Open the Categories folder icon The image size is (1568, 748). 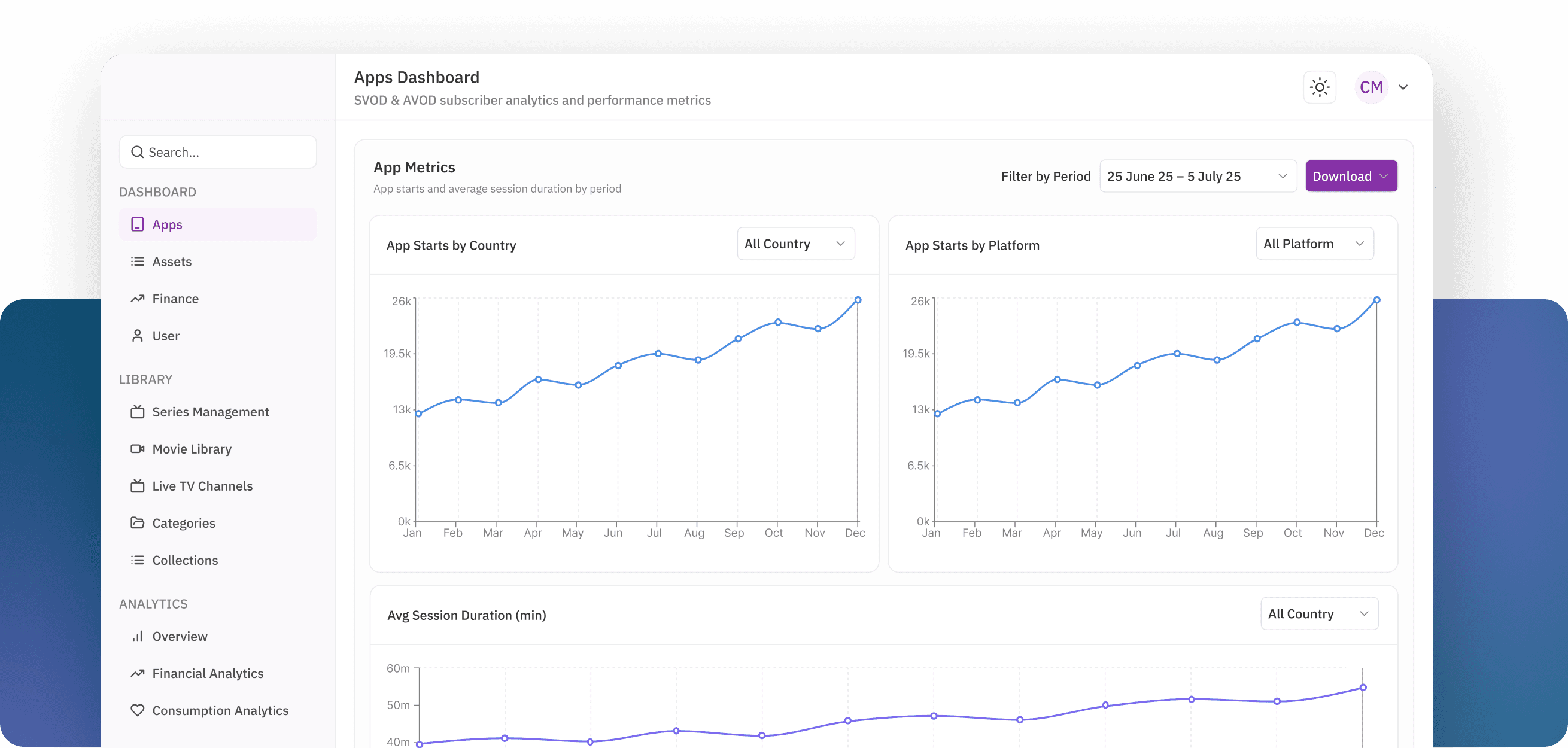point(138,523)
